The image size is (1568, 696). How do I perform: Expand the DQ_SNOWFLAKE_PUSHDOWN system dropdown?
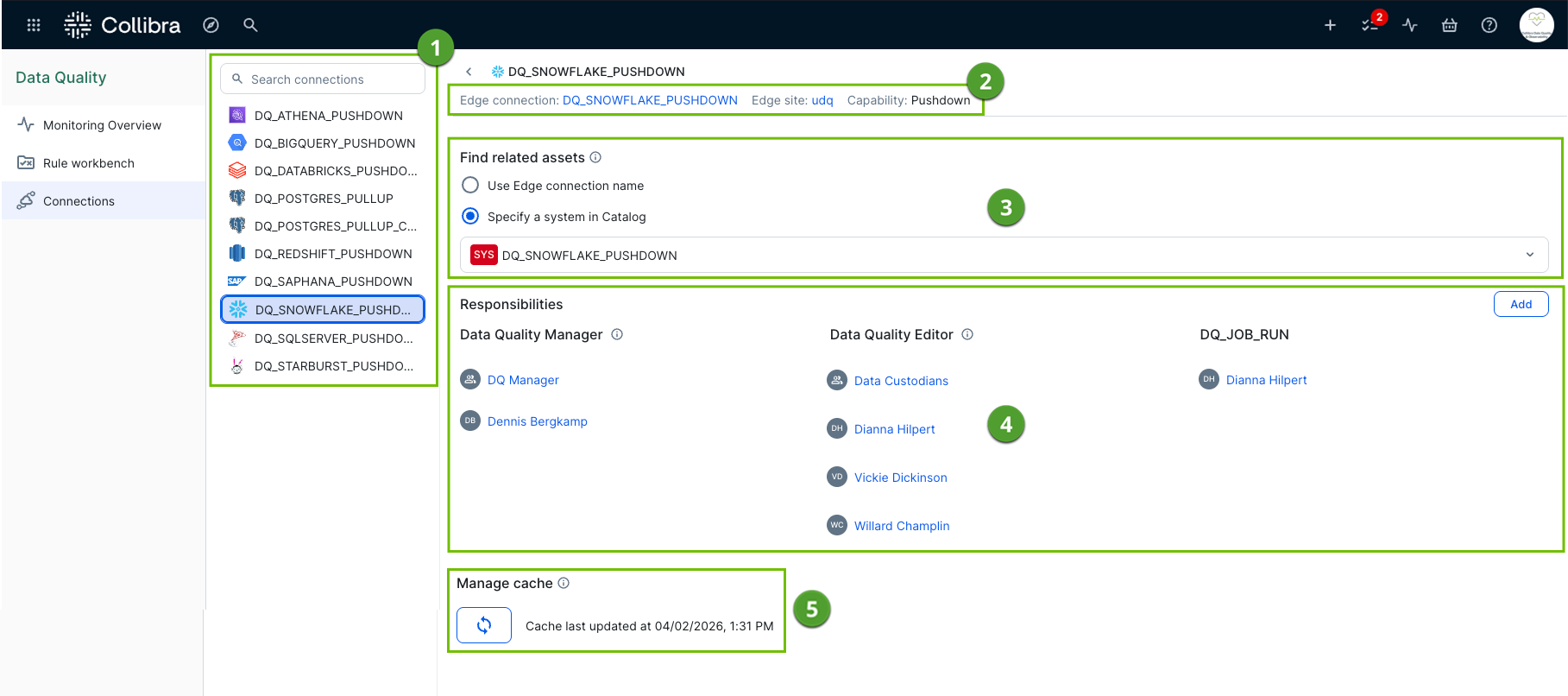[x=1004, y=255]
